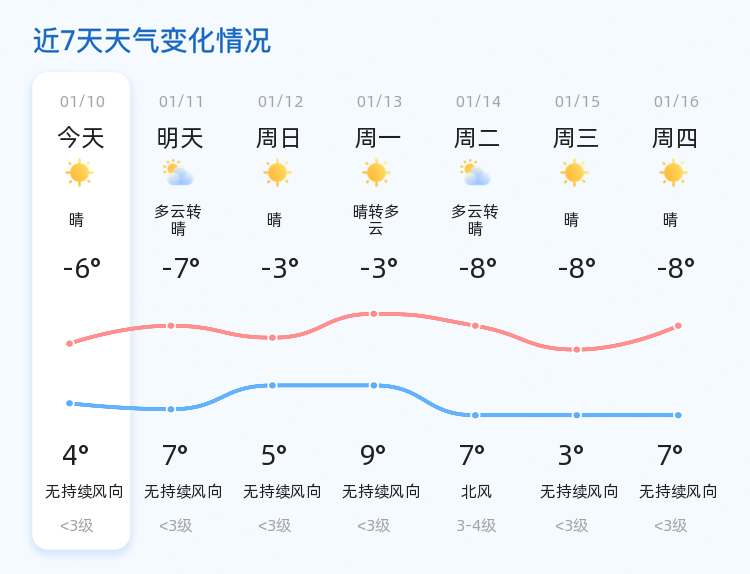
Task: Click the red high-temperature point for 周一
Action: tap(374, 314)
